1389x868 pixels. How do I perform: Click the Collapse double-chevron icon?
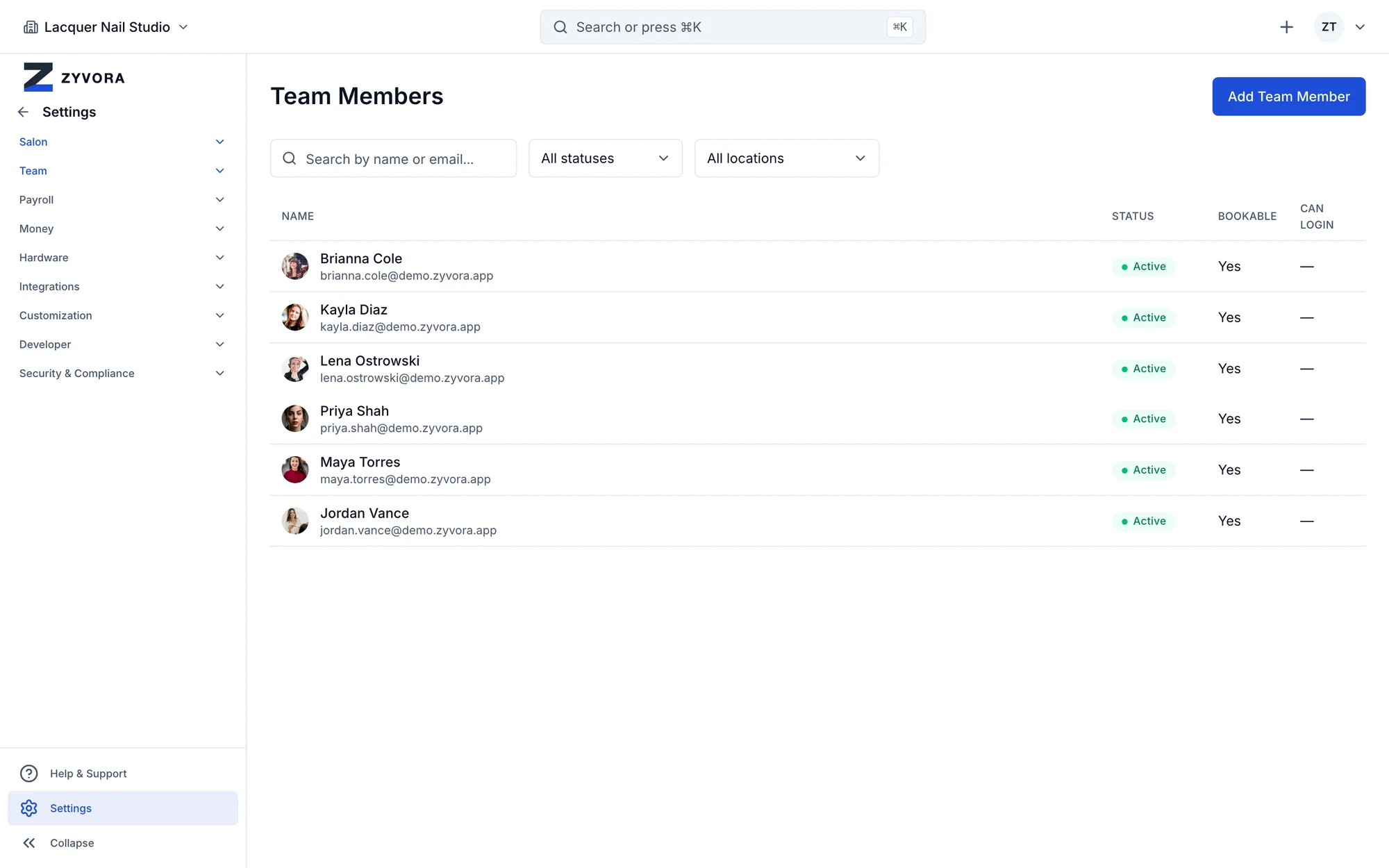pyautogui.click(x=28, y=843)
